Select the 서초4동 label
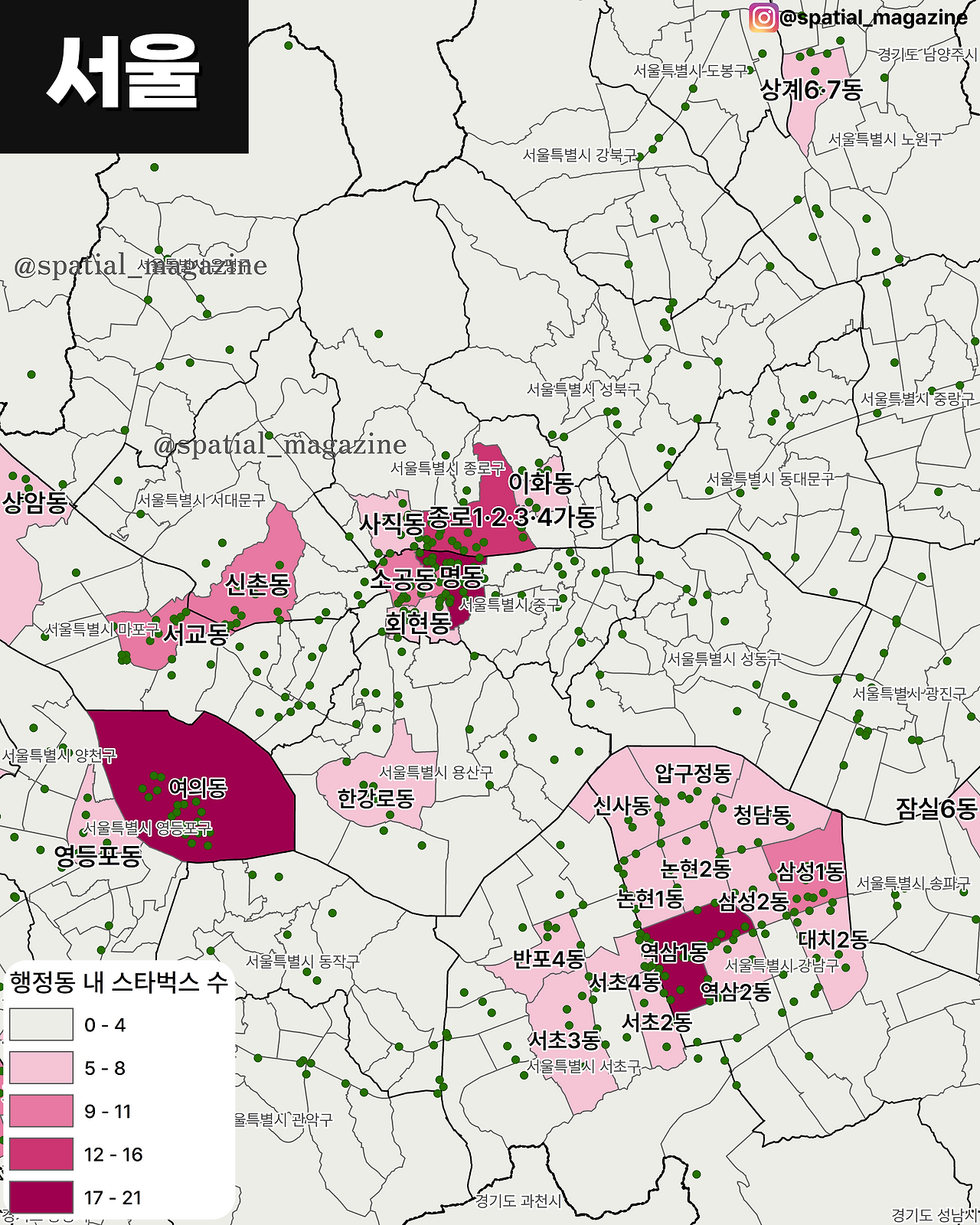The width and height of the screenshot is (980, 1225). tap(624, 982)
